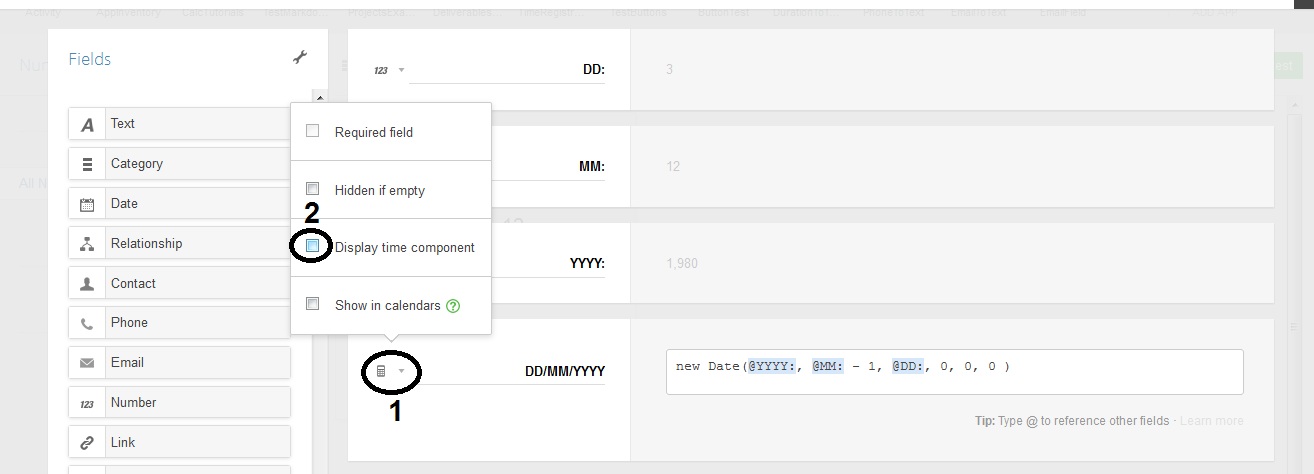Screen dimensions: 1314x474
Task: Tick the Hidden if empty checkbox
Action: (x=313, y=188)
